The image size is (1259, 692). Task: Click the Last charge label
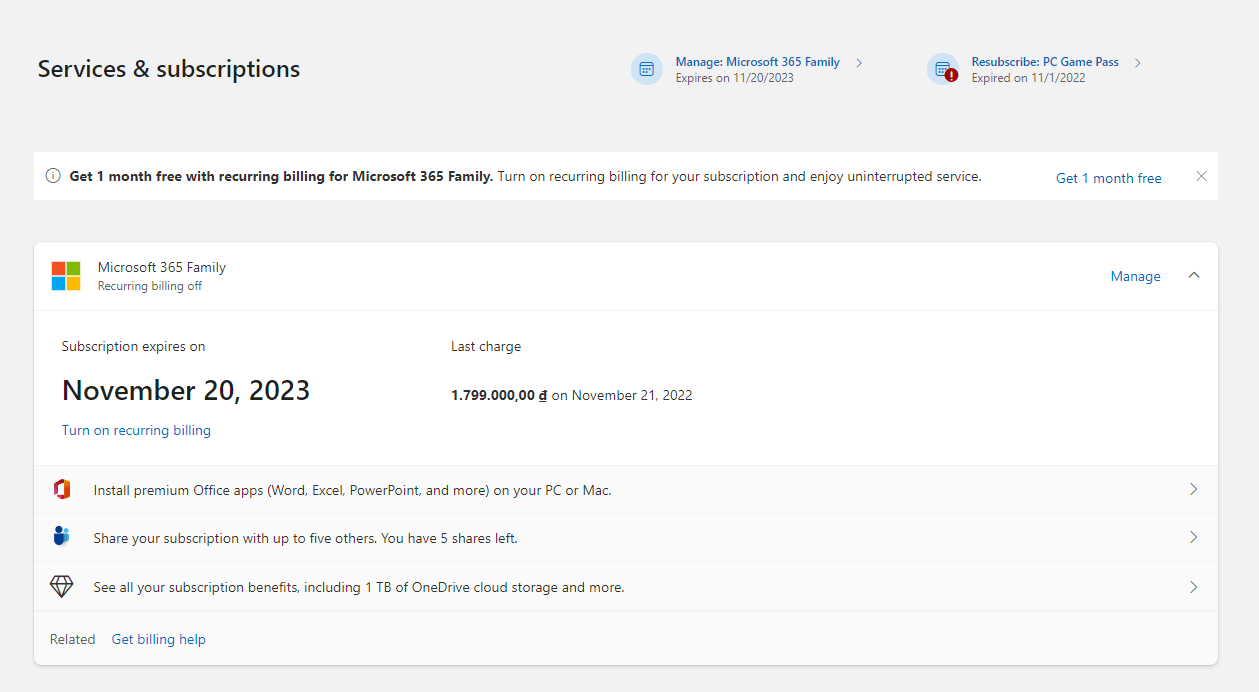point(486,346)
